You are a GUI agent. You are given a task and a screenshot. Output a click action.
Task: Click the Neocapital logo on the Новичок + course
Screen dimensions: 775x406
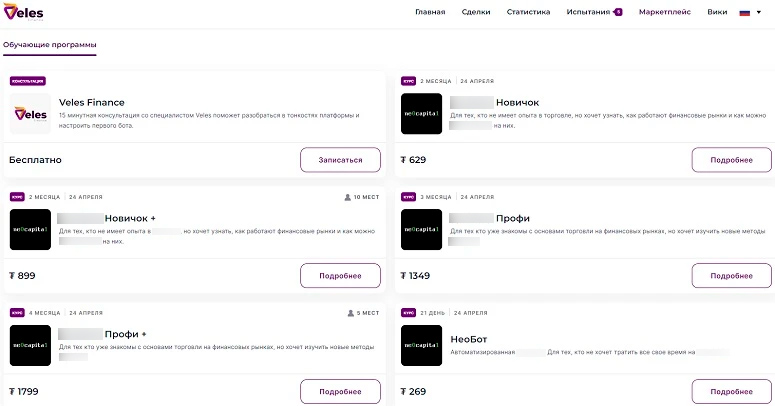pos(30,229)
